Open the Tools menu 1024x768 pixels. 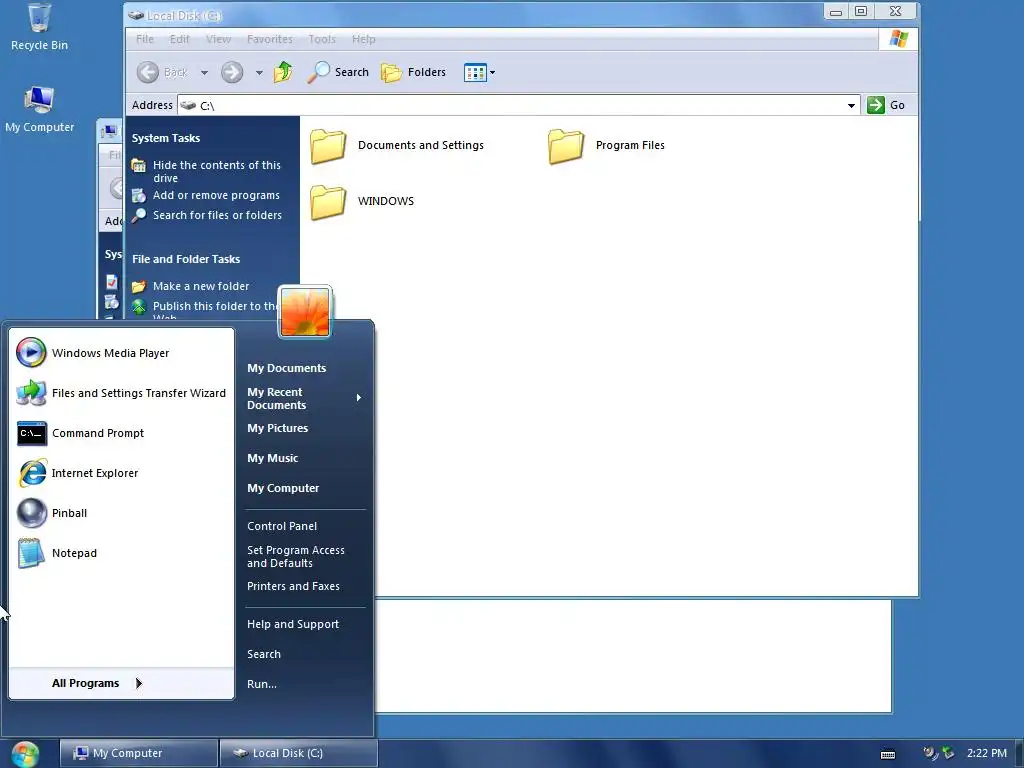point(322,39)
